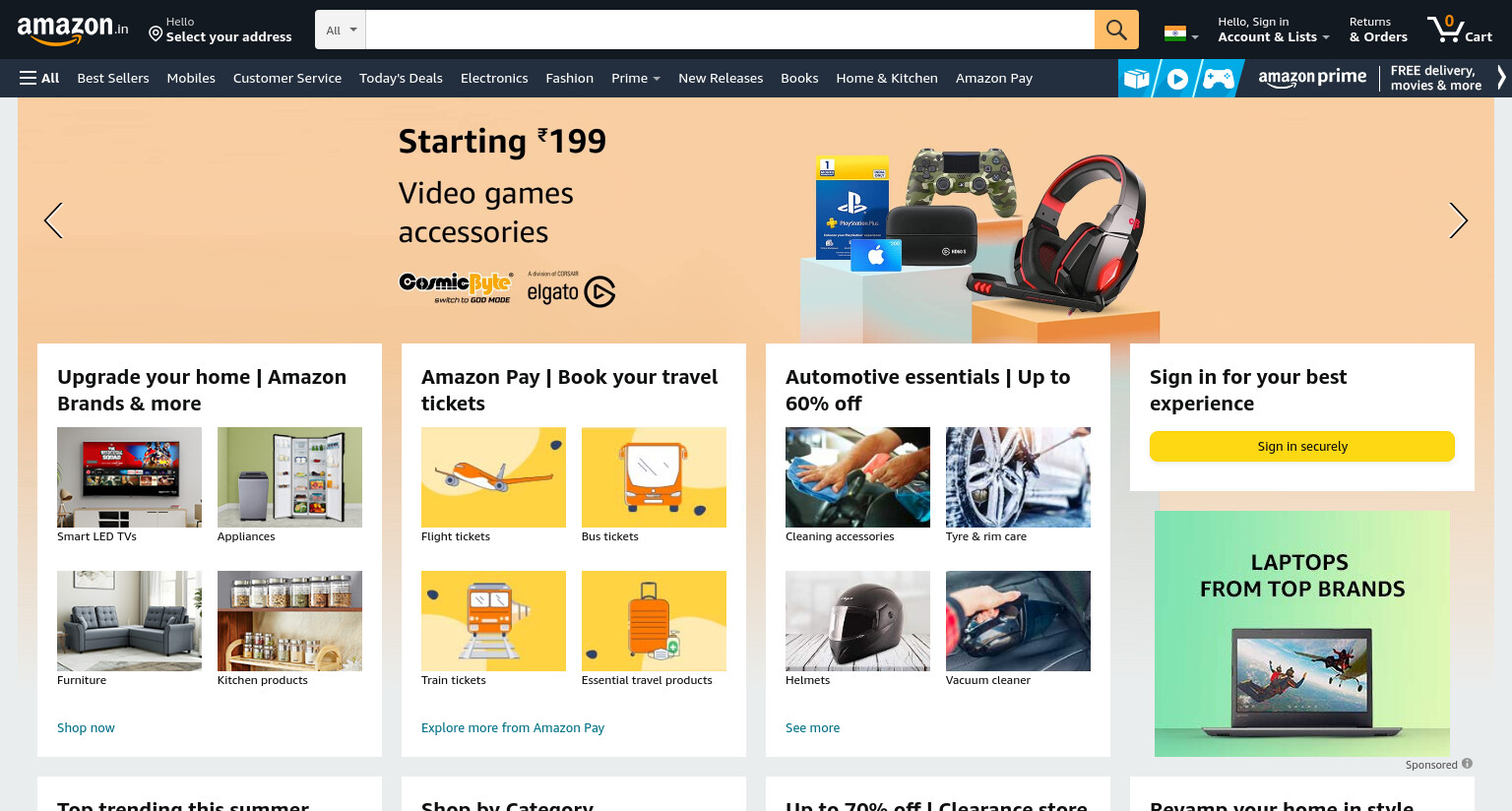The image size is (1512, 811).
Task: Click the Sign in securely button
Action: 1301,446
